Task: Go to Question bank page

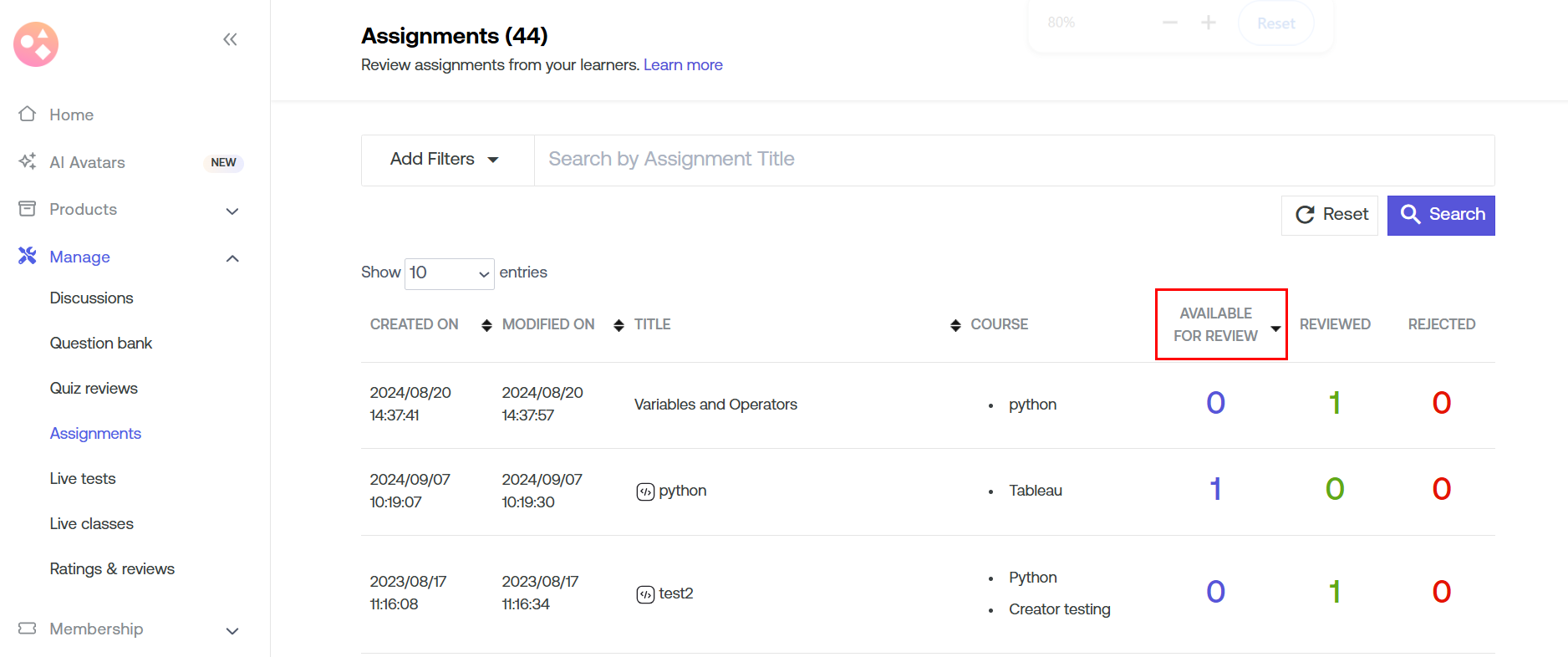Action: pos(101,344)
